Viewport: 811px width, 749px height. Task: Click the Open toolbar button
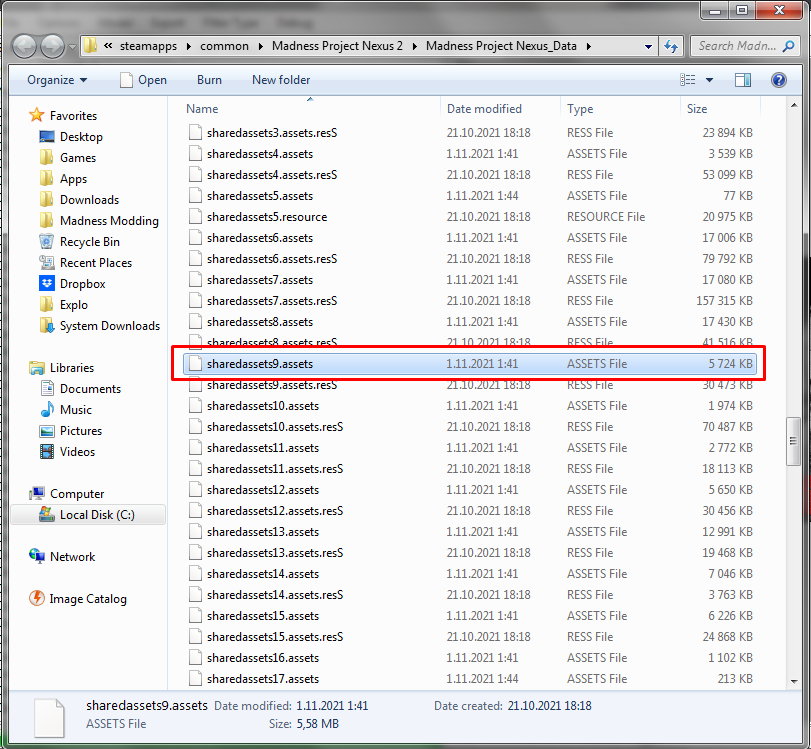(142, 80)
